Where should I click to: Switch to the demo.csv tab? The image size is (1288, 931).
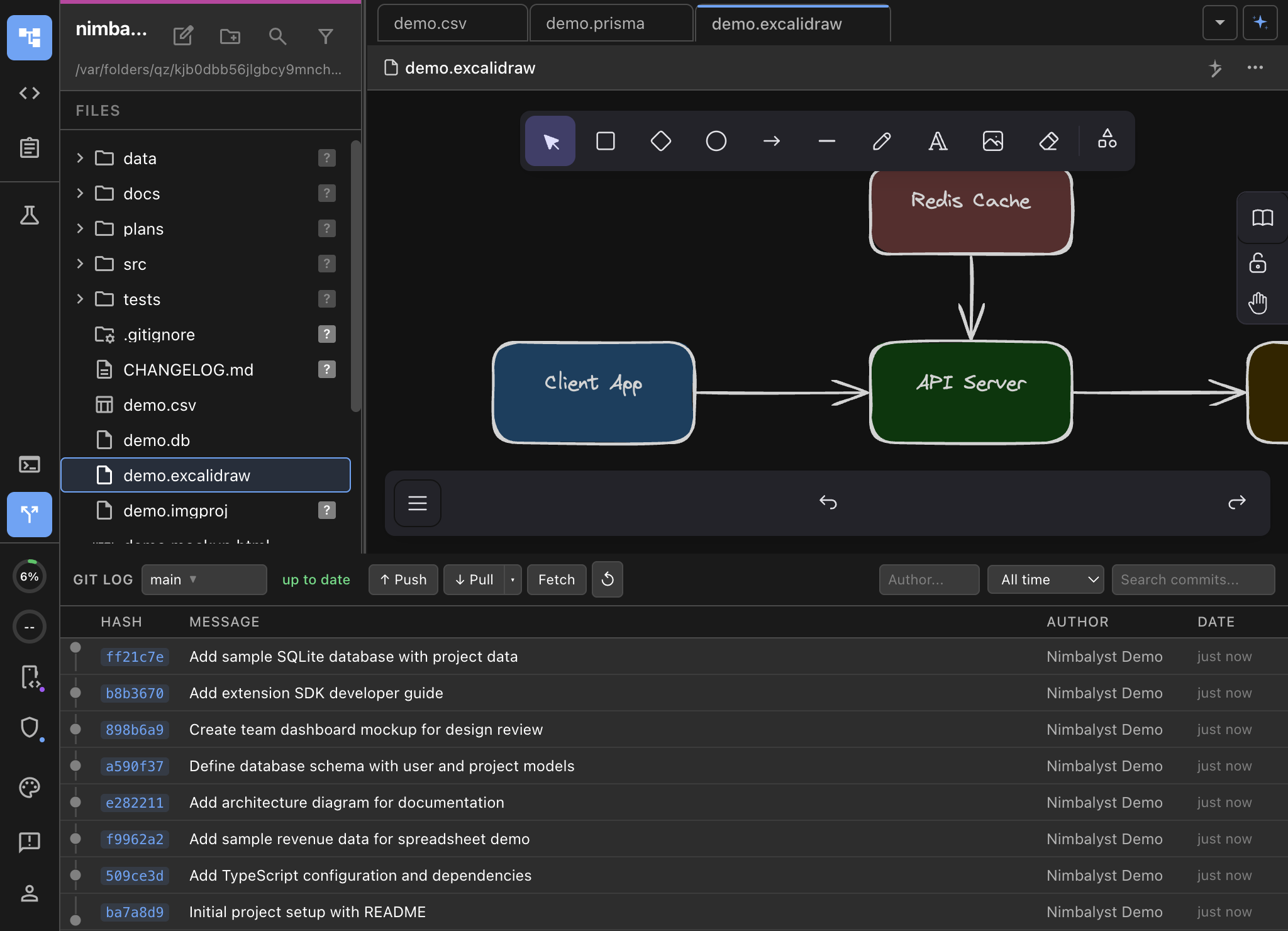452,23
